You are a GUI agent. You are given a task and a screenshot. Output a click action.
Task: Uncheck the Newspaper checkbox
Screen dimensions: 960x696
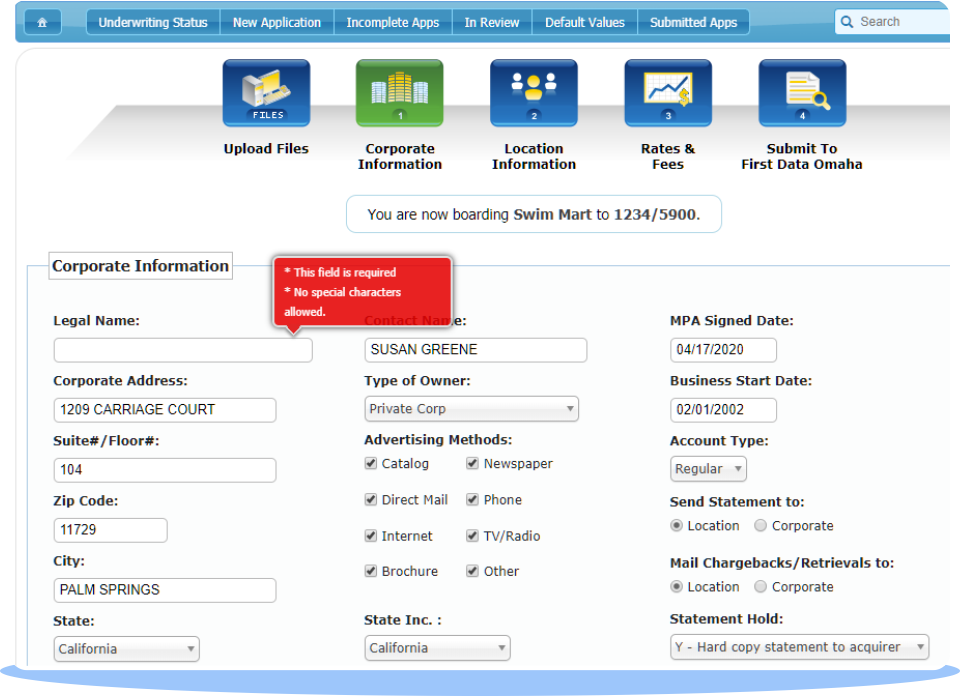coord(472,463)
